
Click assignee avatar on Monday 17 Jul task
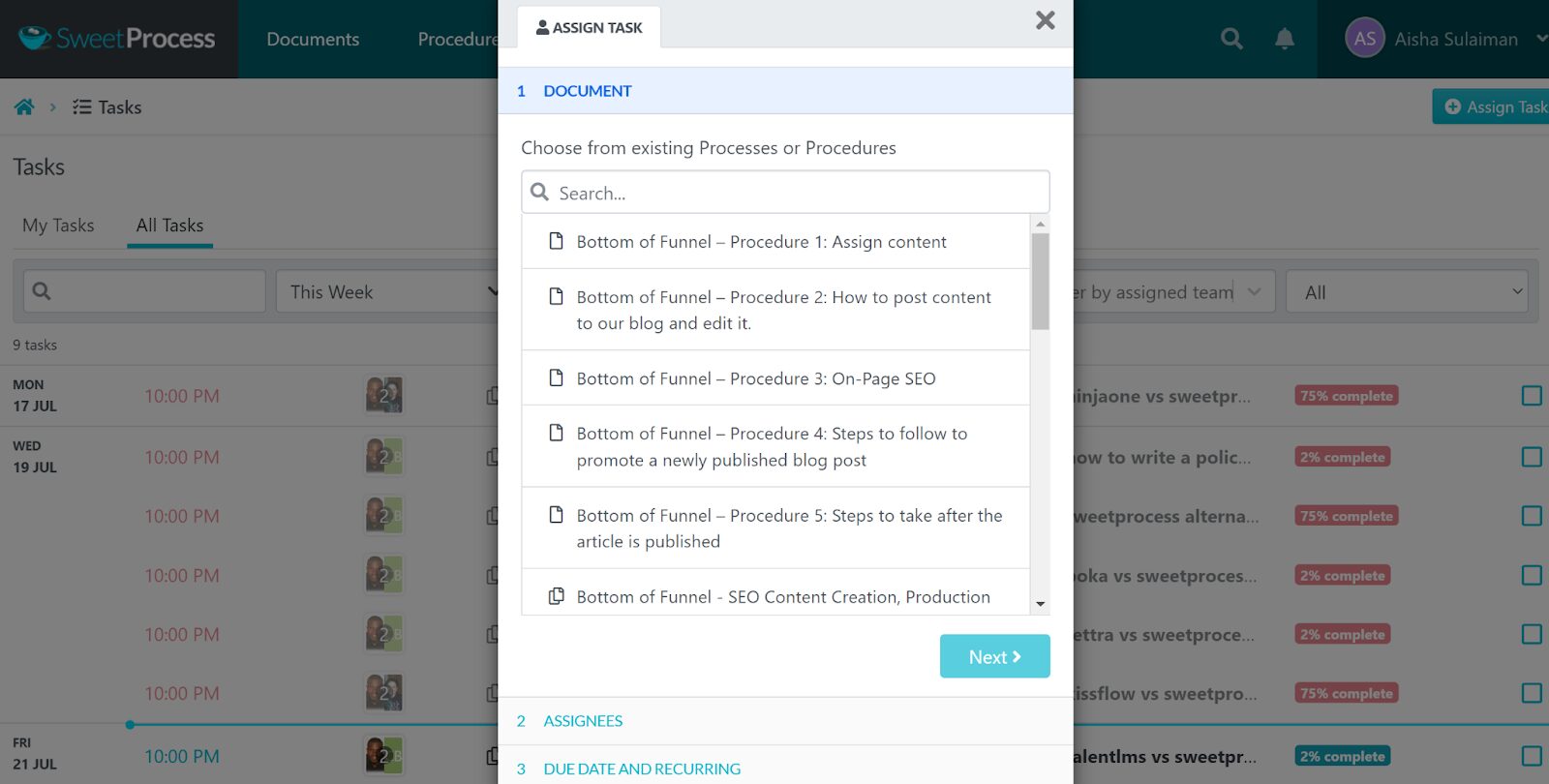[383, 396]
